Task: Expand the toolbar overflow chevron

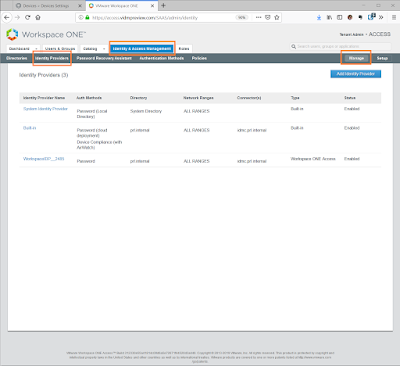Action: click(x=381, y=18)
